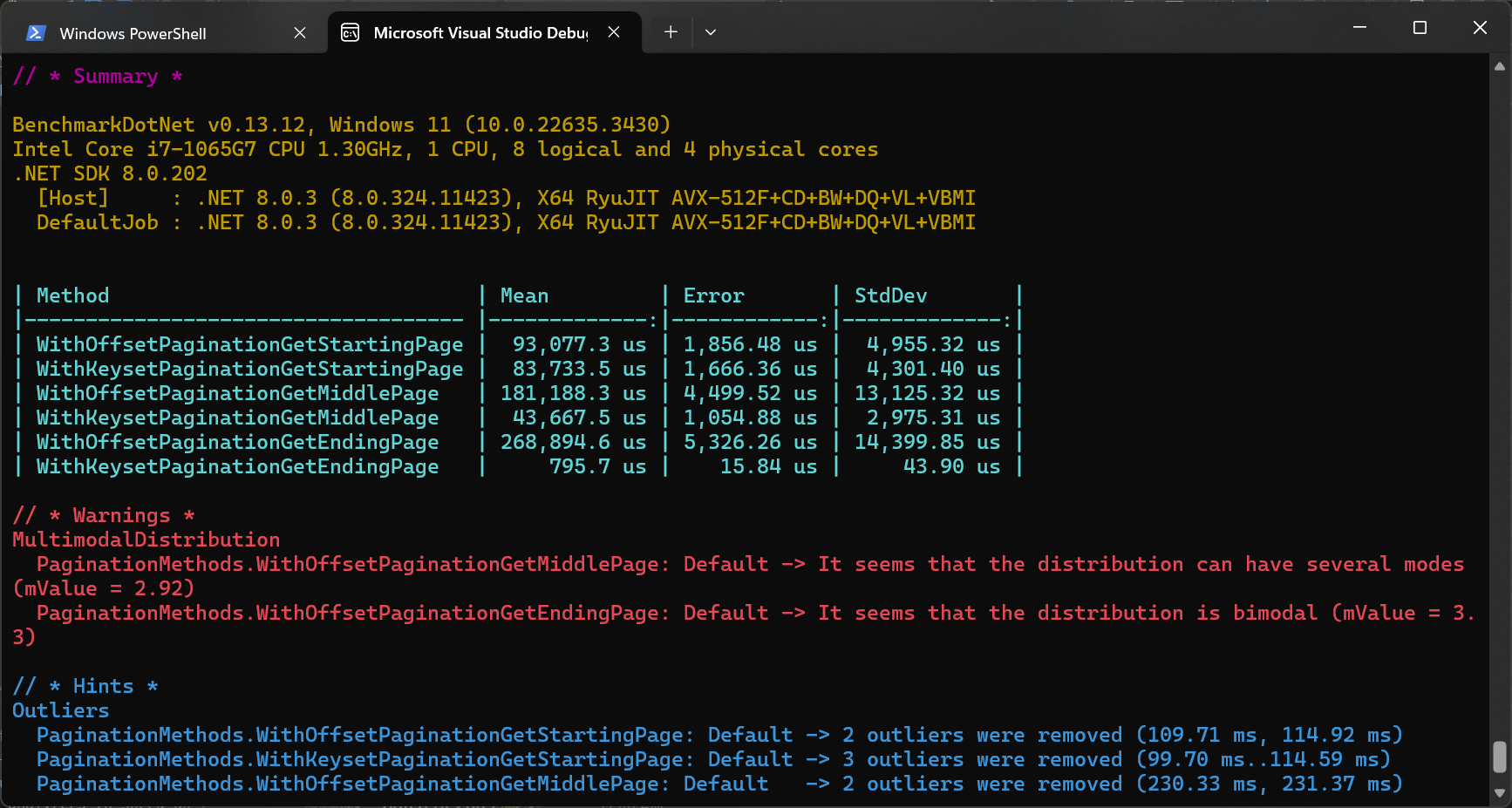Screen dimensions: 1512x808
Task: Open the new tab profile dropdown
Action: [711, 32]
